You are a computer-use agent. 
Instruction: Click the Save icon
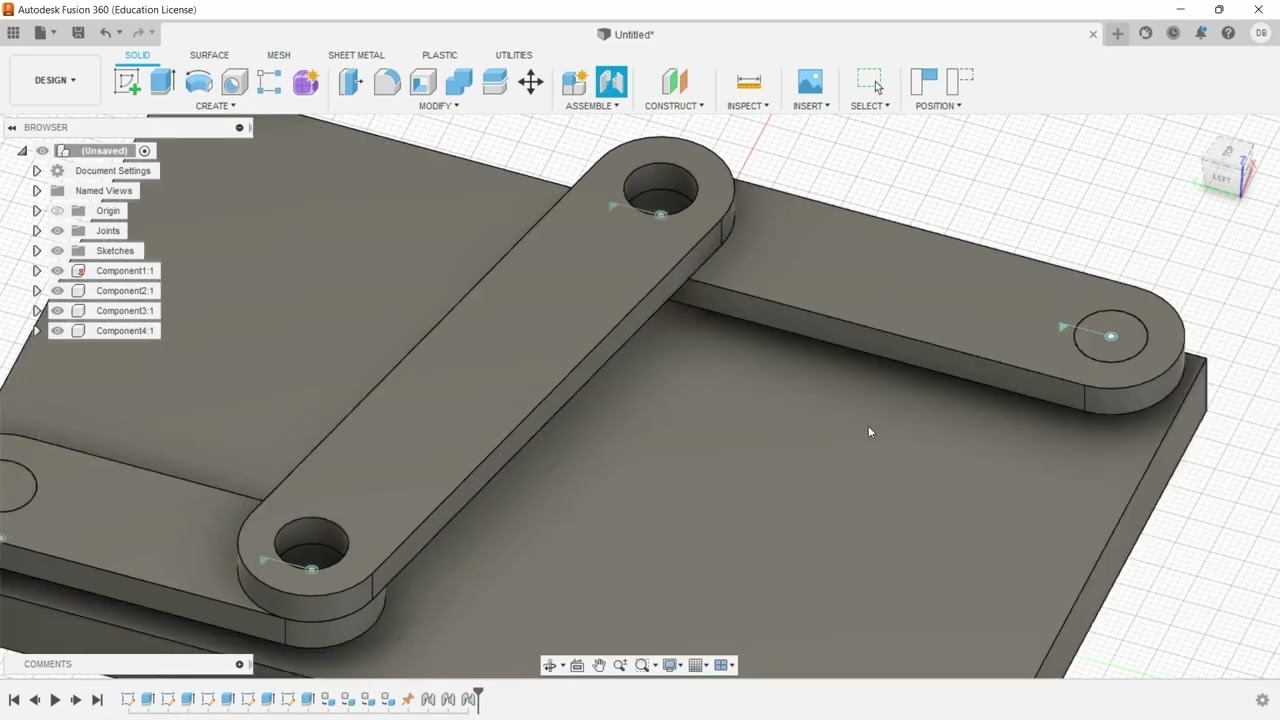pos(78,33)
